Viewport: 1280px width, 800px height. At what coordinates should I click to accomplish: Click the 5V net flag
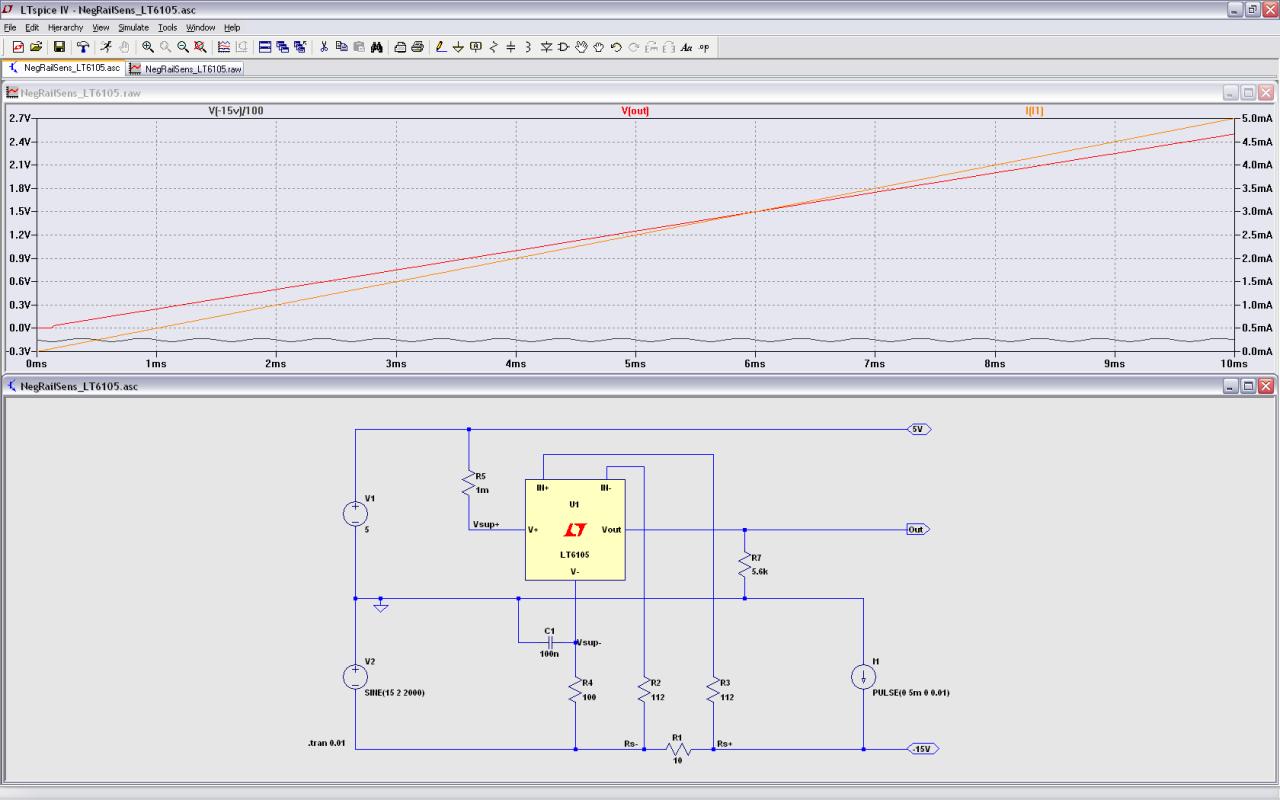[x=918, y=429]
